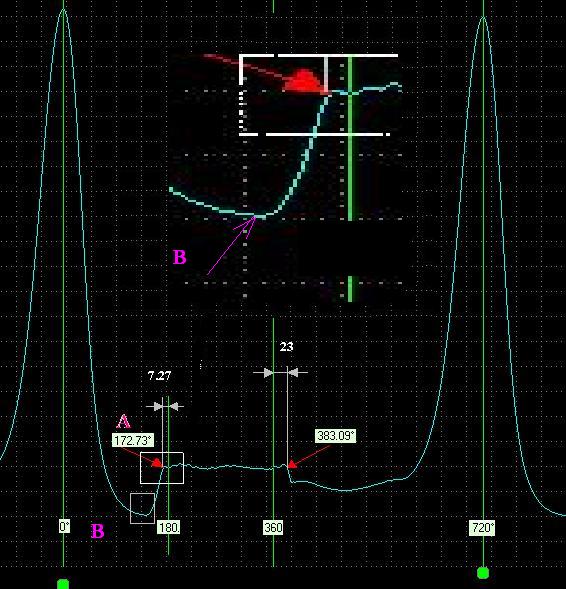Image resolution: width=566 pixels, height=589 pixels.
Task: Select the 360 degree marker label
Action: click(273, 527)
